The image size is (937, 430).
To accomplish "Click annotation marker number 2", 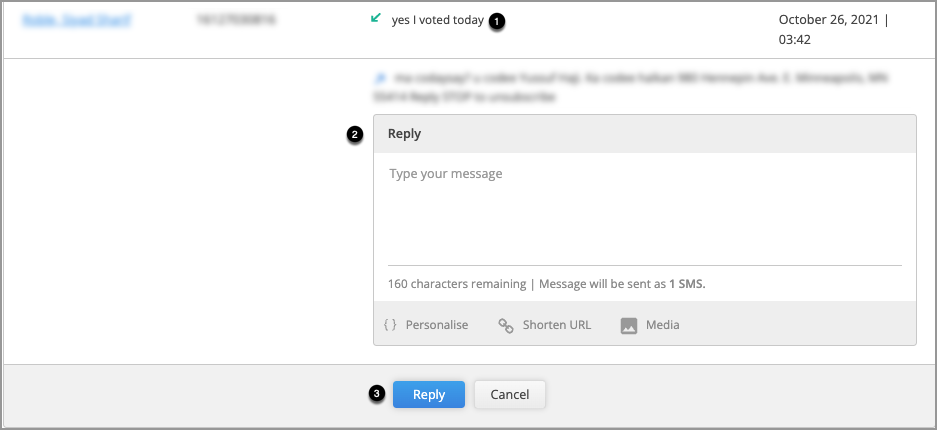I will (354, 135).
